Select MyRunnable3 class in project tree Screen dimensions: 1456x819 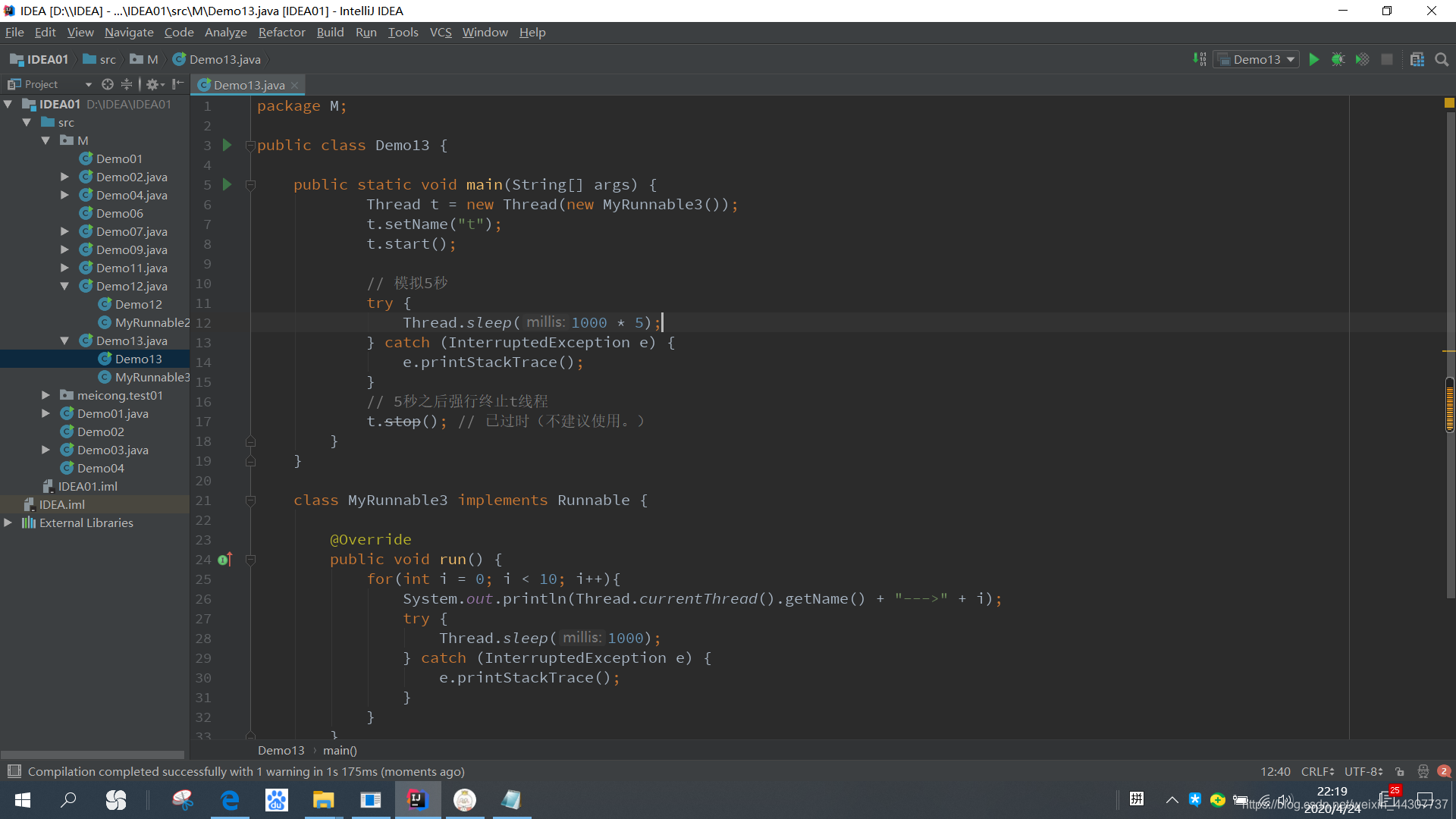coord(144,377)
